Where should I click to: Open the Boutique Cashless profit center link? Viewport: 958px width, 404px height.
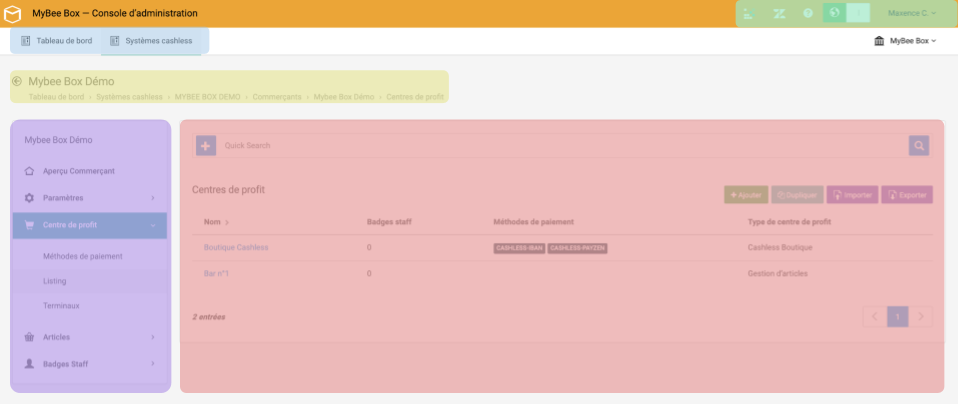tap(236, 247)
